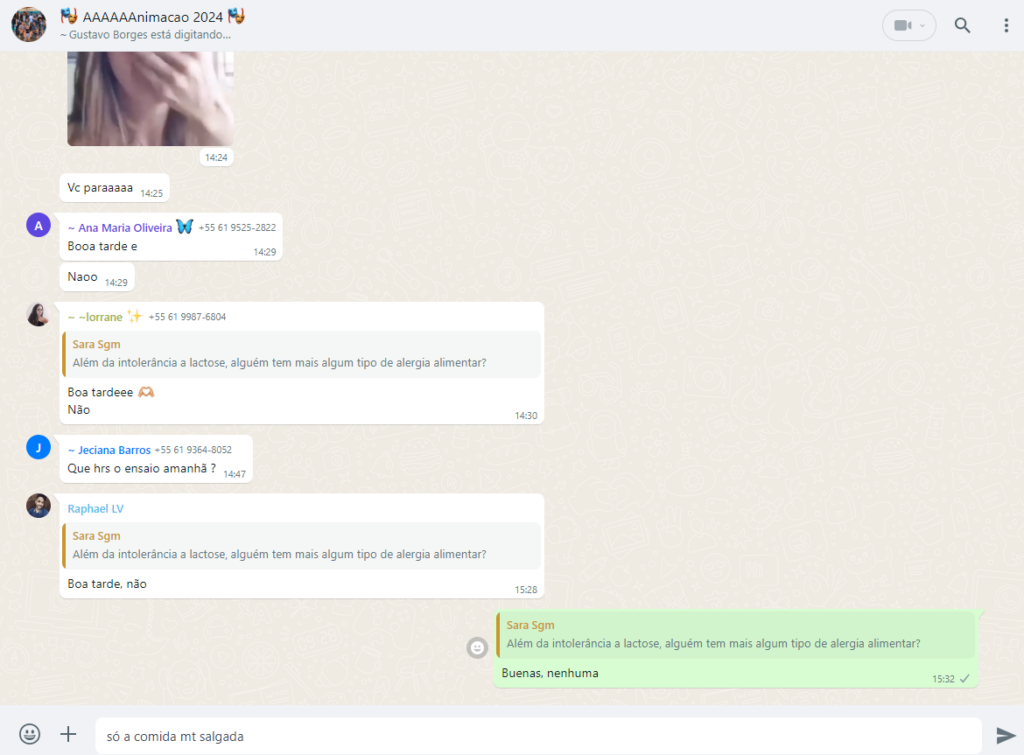Click the 15:32 timestamp on the sent message
The width and height of the screenshot is (1024, 755).
[x=943, y=679]
